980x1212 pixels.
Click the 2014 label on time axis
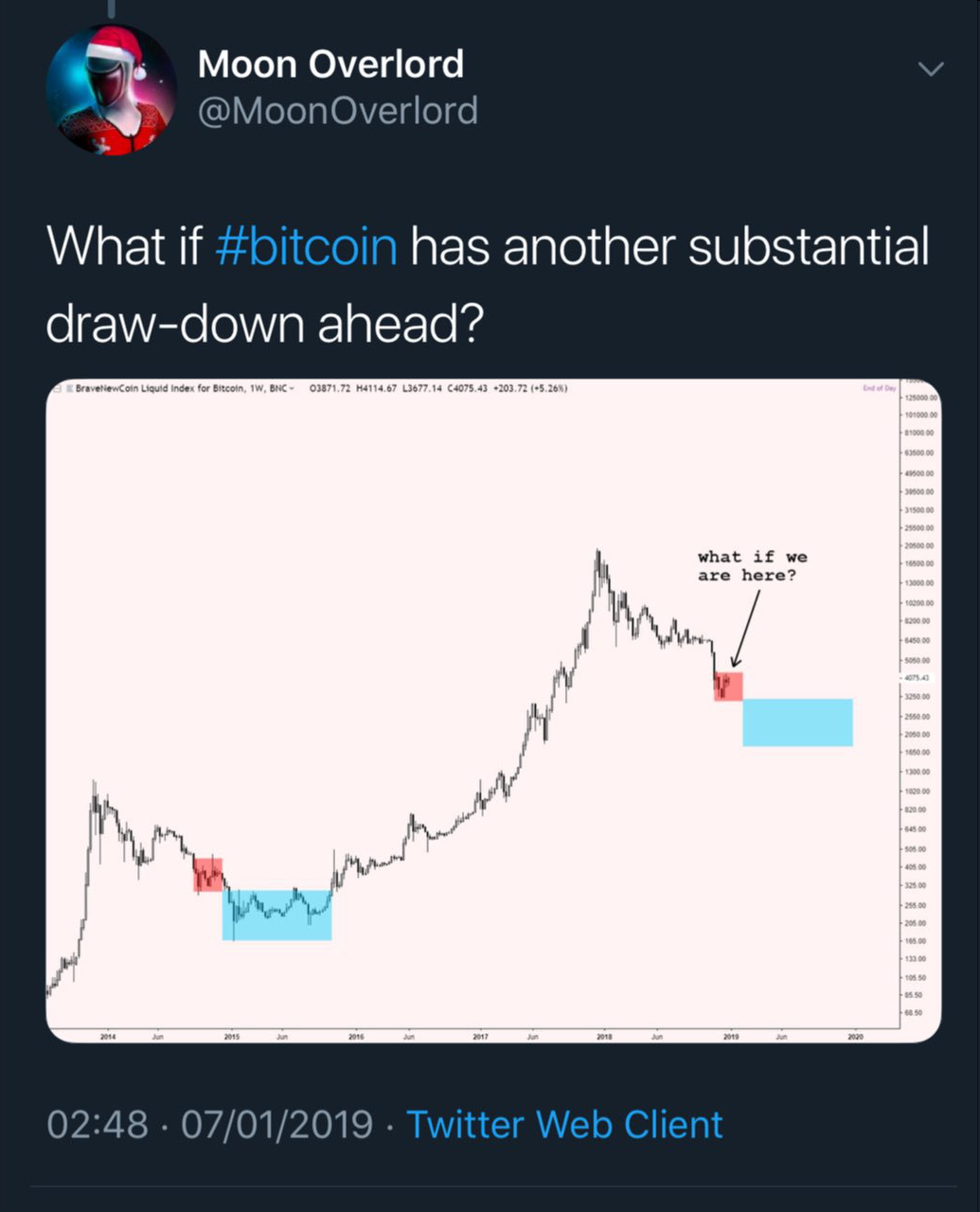[x=108, y=1037]
